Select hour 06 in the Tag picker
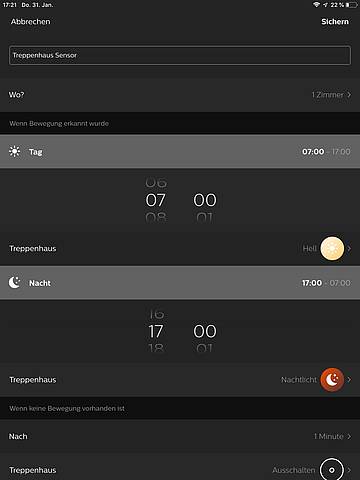360x480 pixels. pos(156,182)
